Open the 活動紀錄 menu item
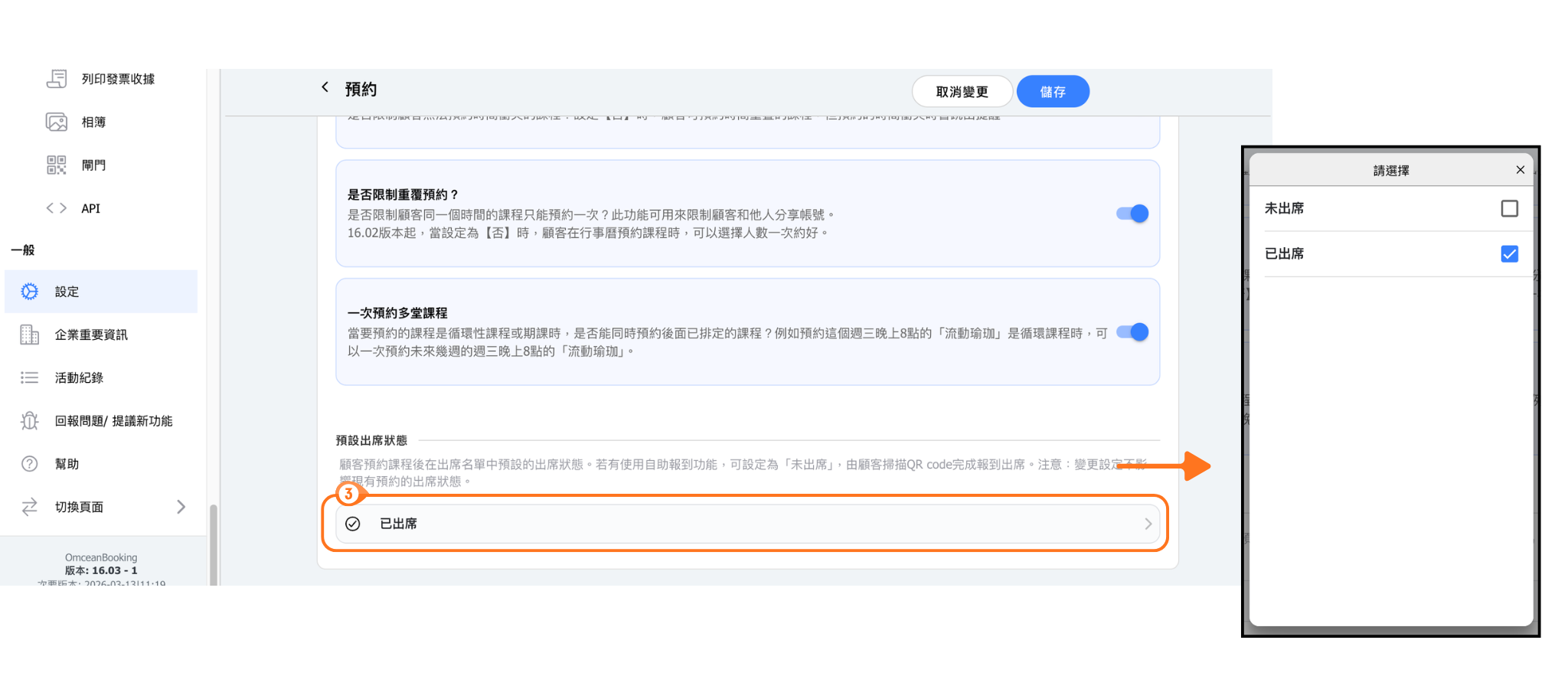 click(x=79, y=377)
